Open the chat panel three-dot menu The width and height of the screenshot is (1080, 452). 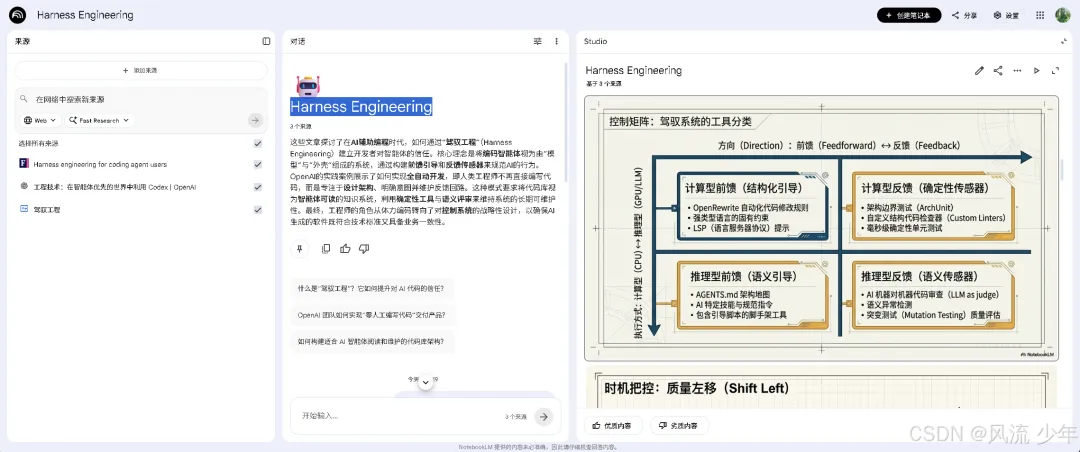coord(557,41)
